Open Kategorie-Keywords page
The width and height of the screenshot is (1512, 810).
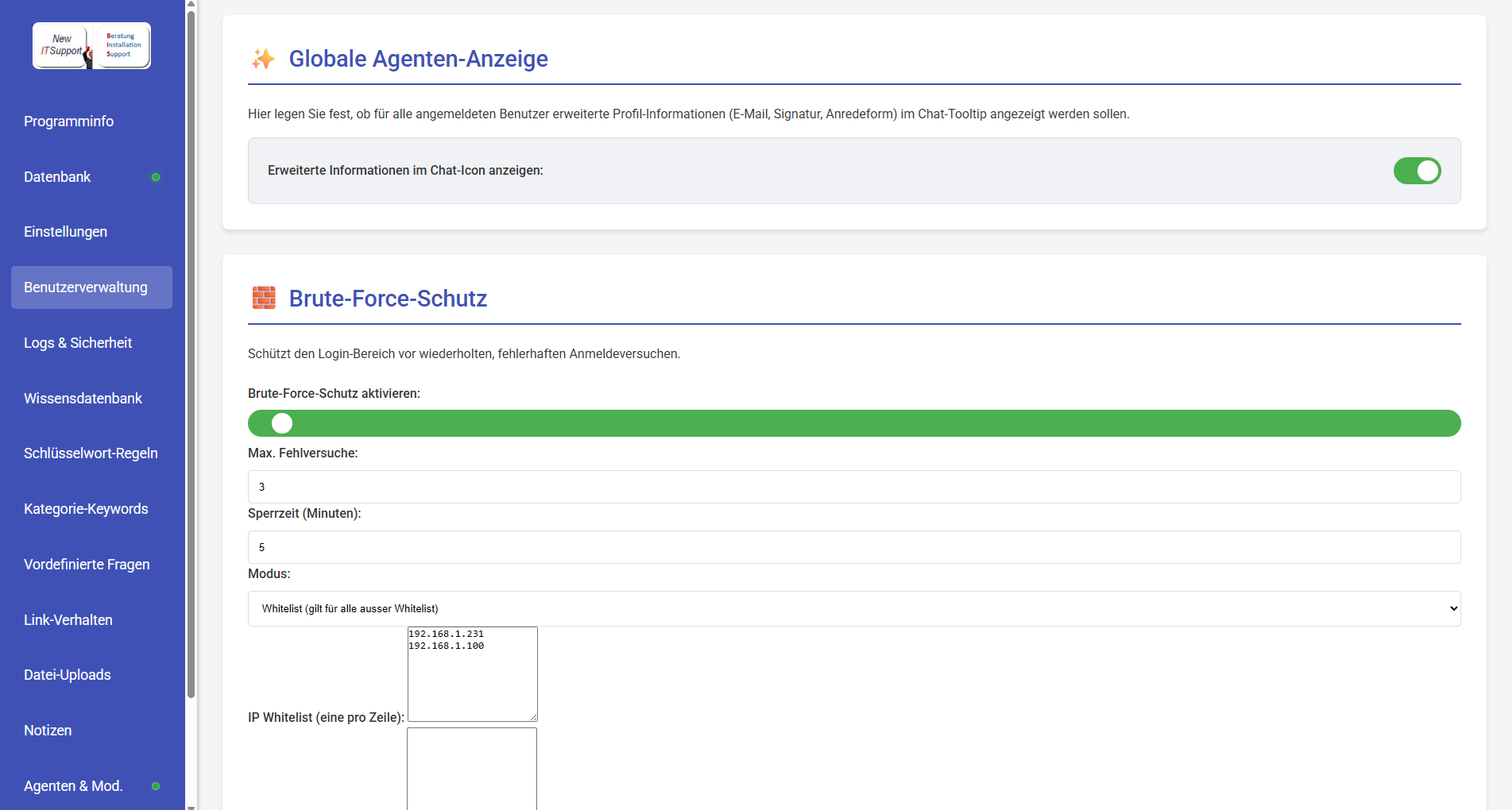tap(86, 509)
